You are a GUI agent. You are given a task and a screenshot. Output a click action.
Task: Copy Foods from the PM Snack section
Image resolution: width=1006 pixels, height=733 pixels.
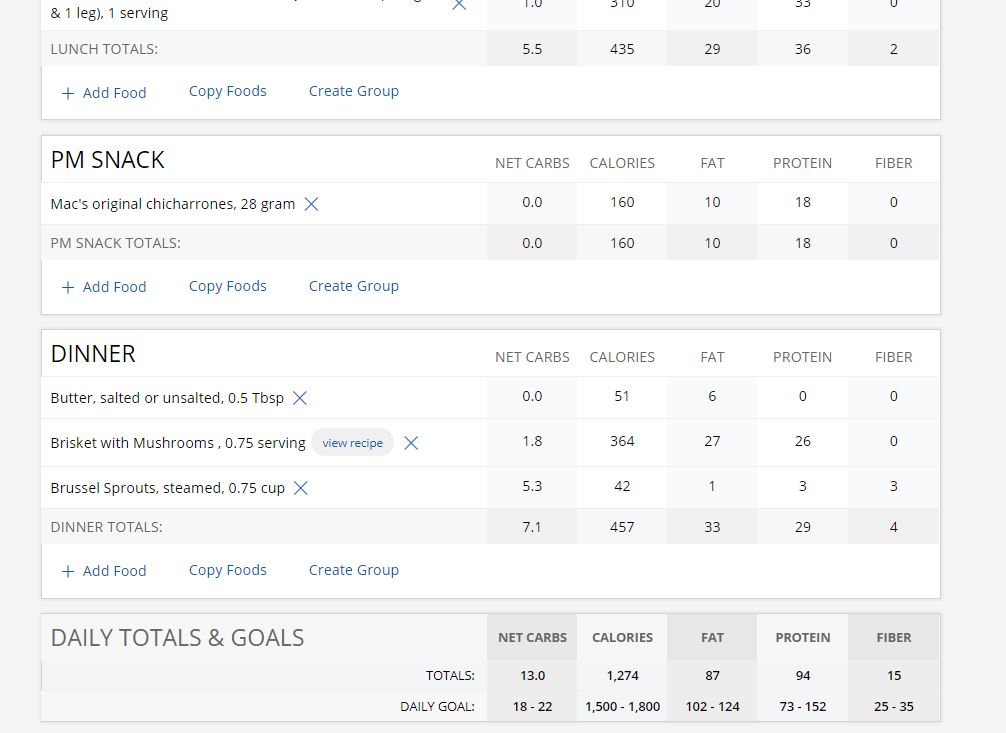[x=227, y=286]
